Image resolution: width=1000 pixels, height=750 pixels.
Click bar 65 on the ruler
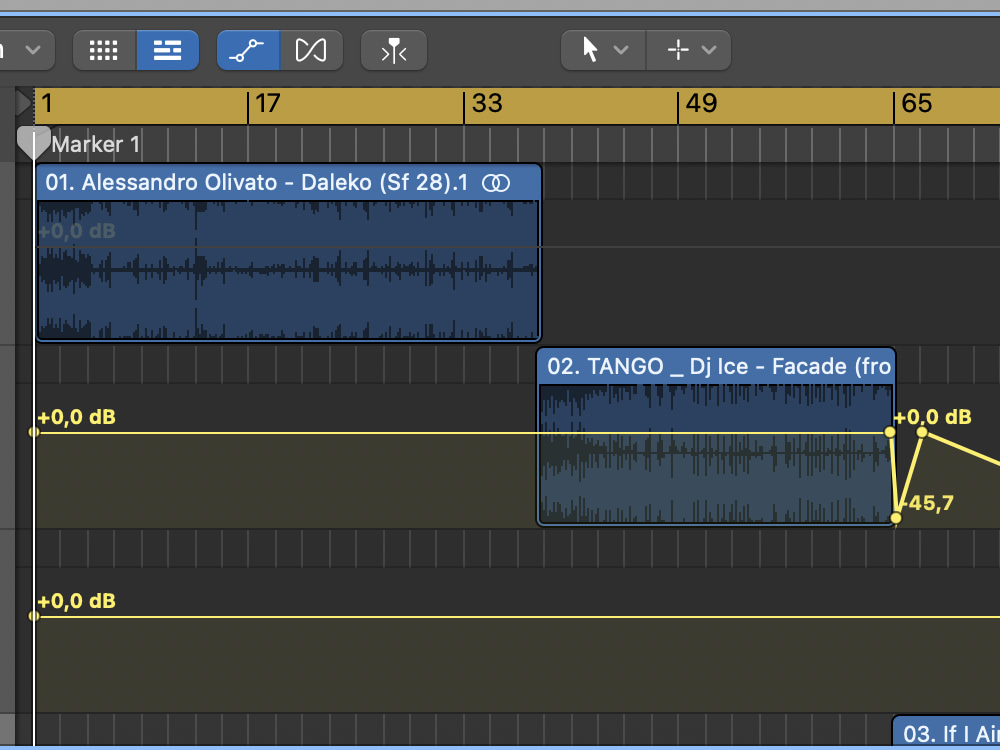(x=916, y=103)
